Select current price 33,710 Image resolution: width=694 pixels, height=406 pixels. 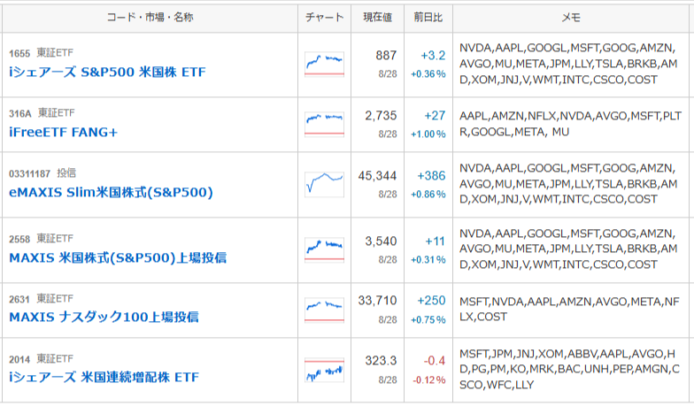click(378, 301)
